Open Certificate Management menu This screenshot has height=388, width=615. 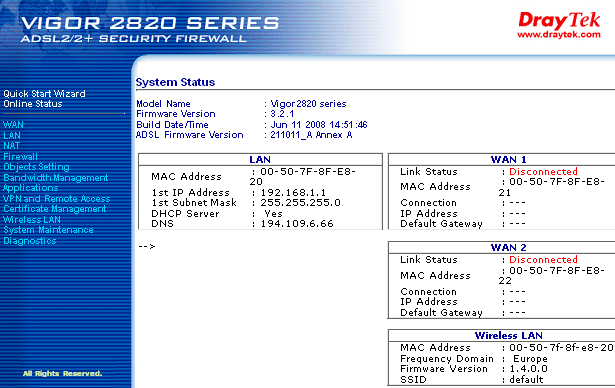[x=55, y=209]
